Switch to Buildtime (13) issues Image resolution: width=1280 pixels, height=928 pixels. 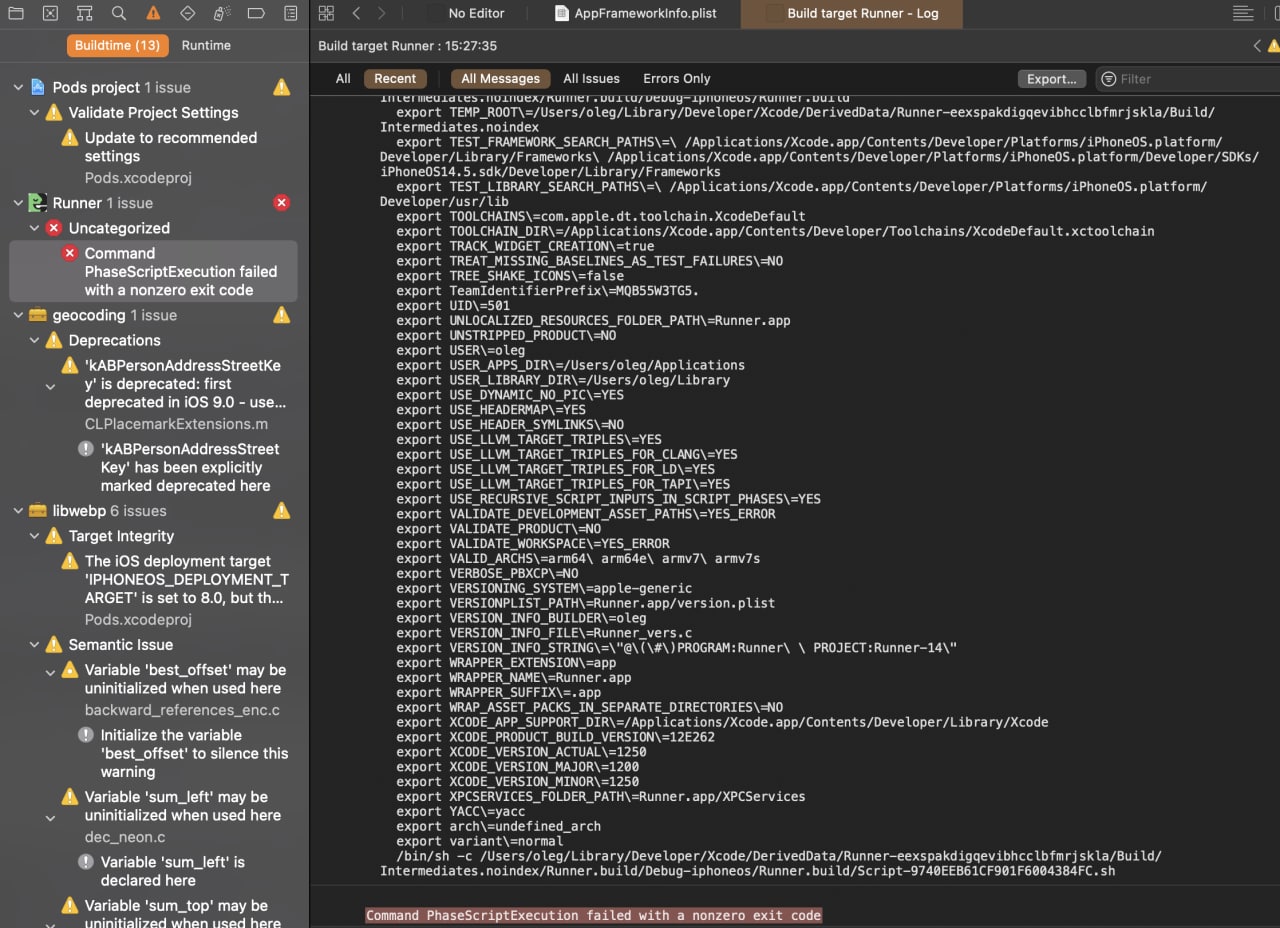(117, 45)
